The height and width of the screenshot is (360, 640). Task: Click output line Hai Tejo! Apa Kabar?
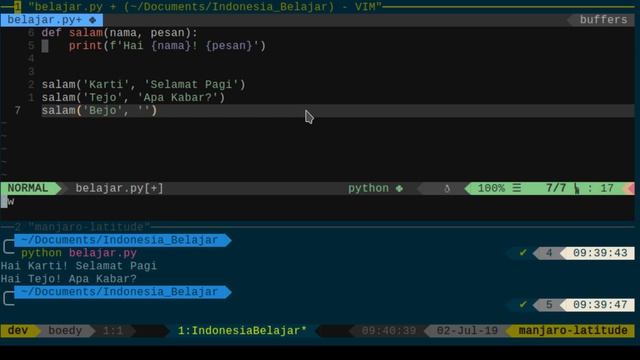(69, 279)
